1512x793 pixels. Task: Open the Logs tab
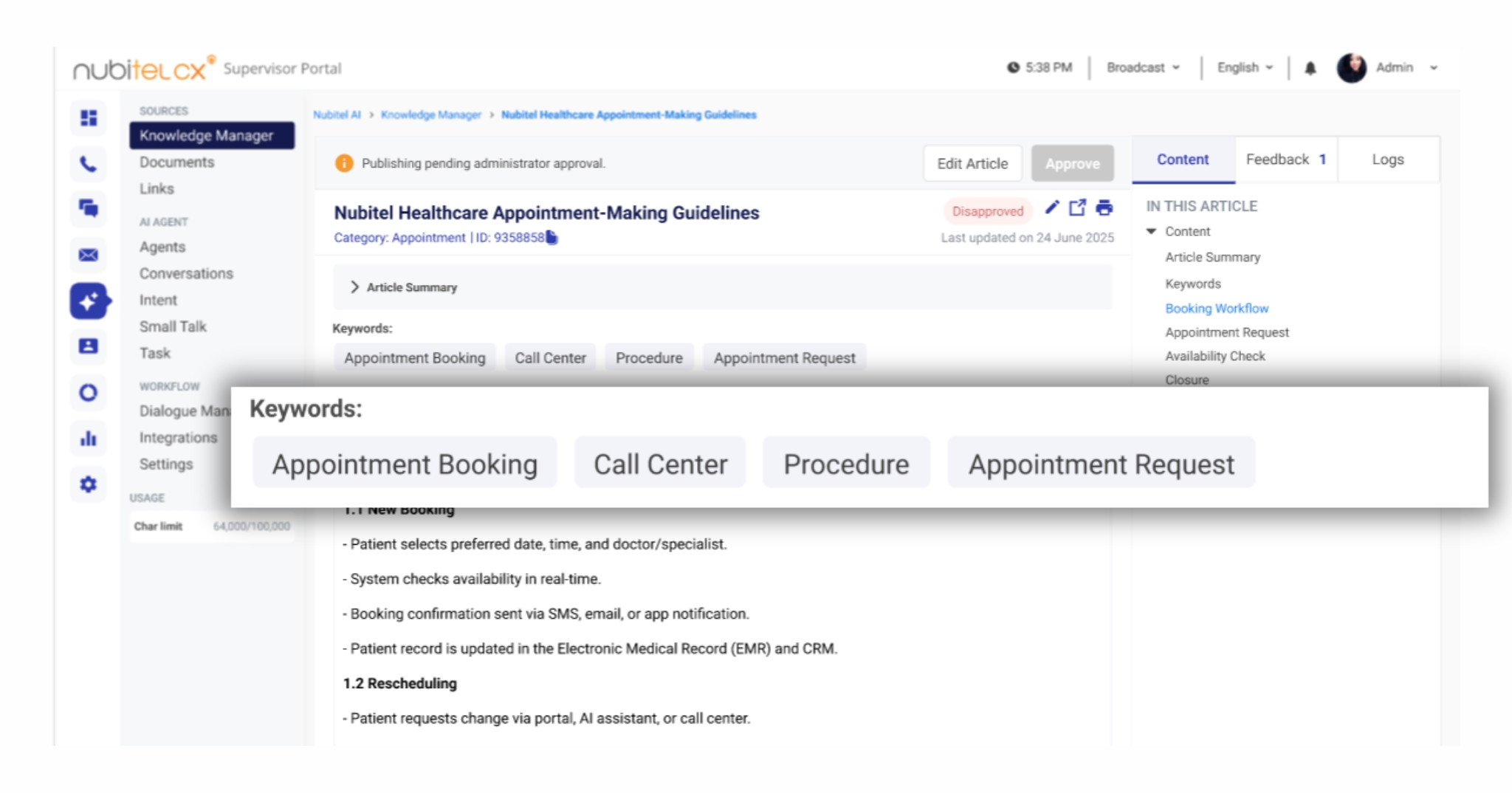click(x=1387, y=158)
